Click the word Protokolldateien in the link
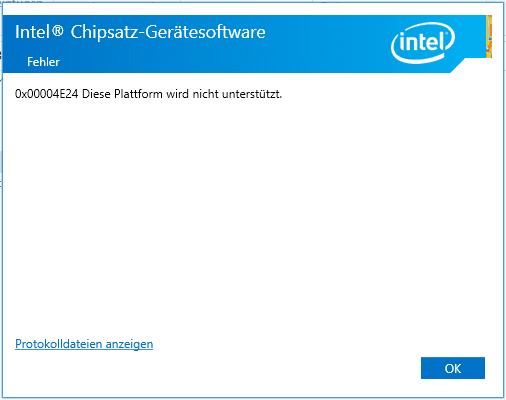 coord(59,344)
